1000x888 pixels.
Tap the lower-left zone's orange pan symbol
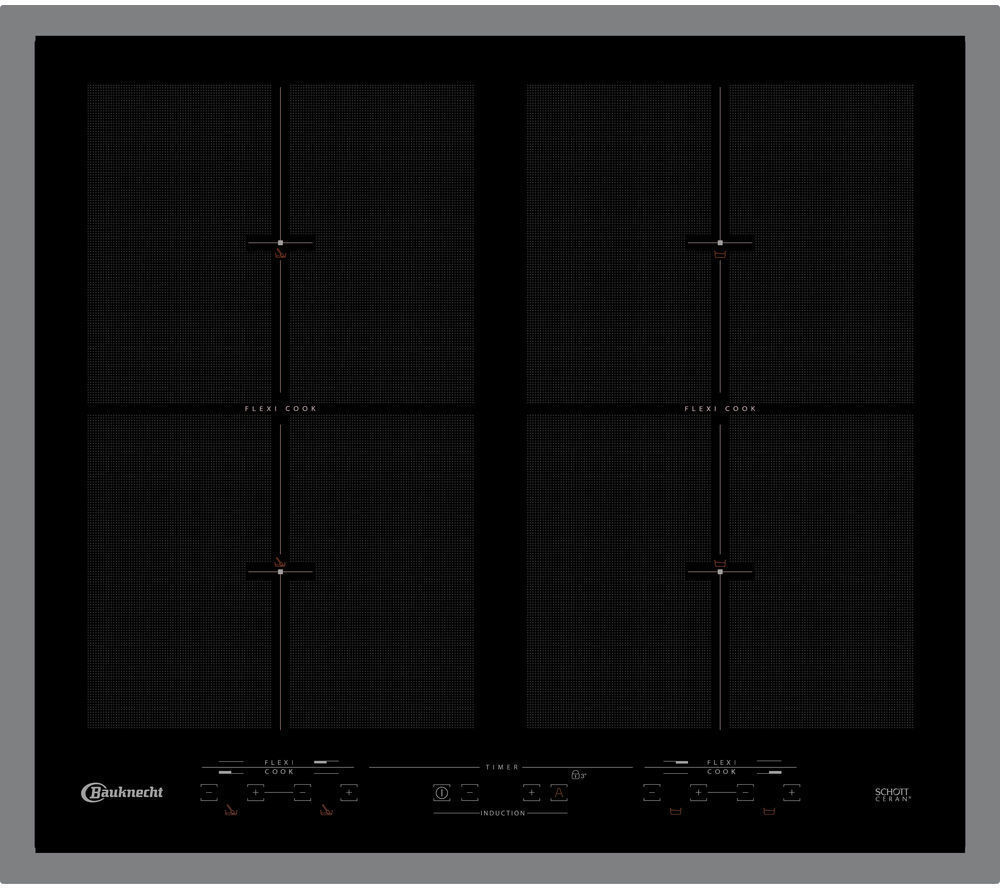[280, 562]
